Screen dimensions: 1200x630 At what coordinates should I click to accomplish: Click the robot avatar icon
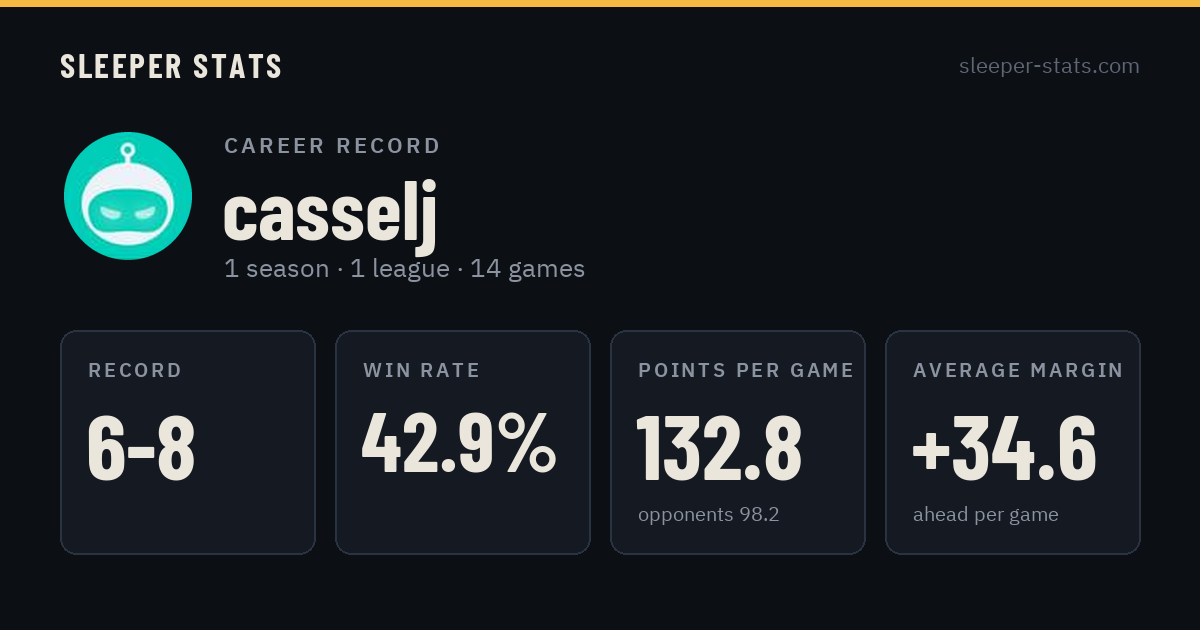[x=128, y=196]
